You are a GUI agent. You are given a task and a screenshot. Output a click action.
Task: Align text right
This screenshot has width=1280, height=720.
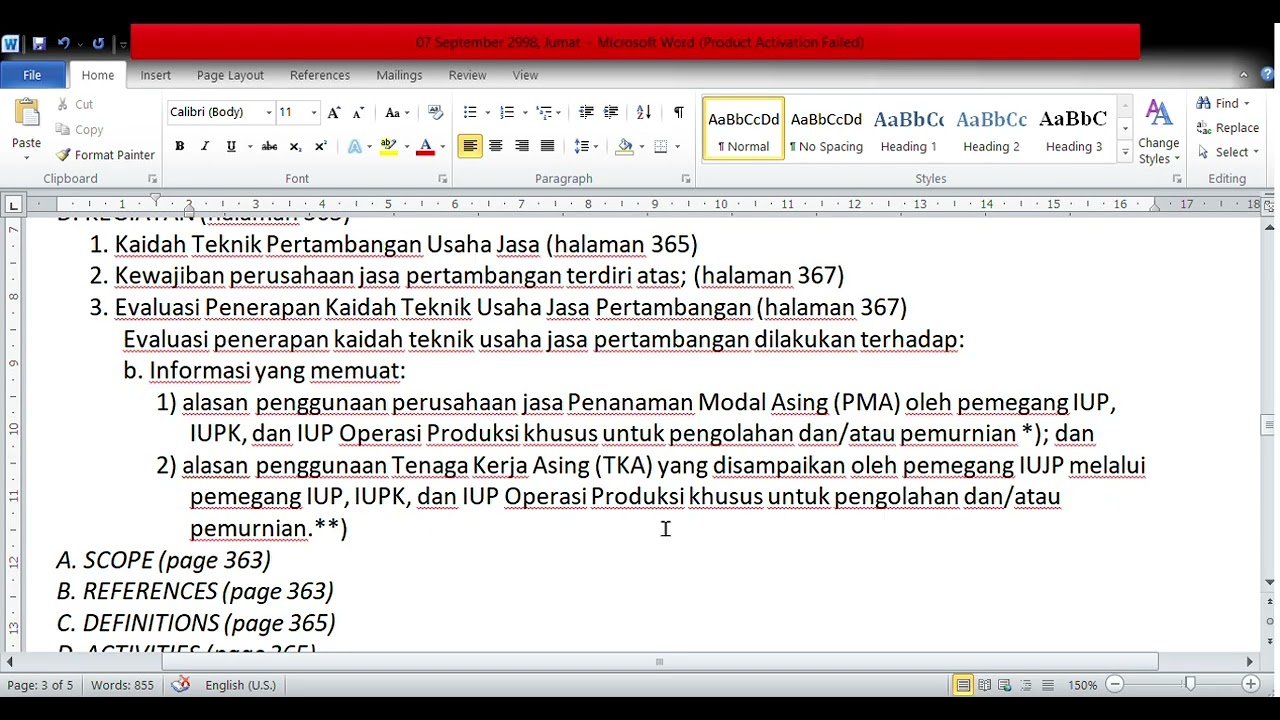click(521, 146)
